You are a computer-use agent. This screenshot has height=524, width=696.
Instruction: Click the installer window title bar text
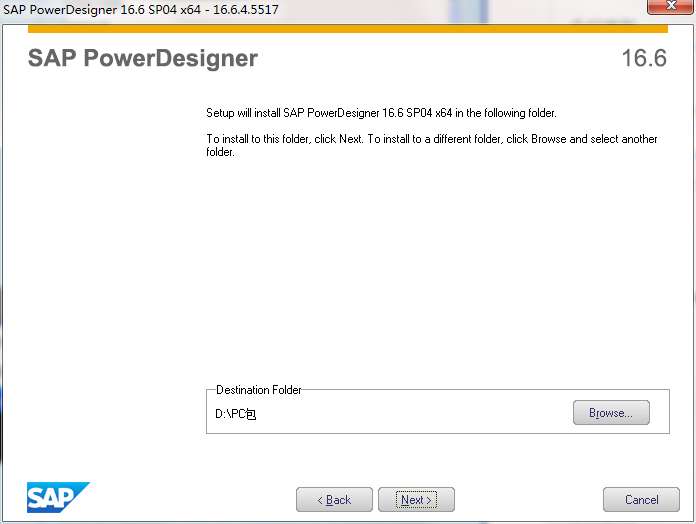(141, 9)
